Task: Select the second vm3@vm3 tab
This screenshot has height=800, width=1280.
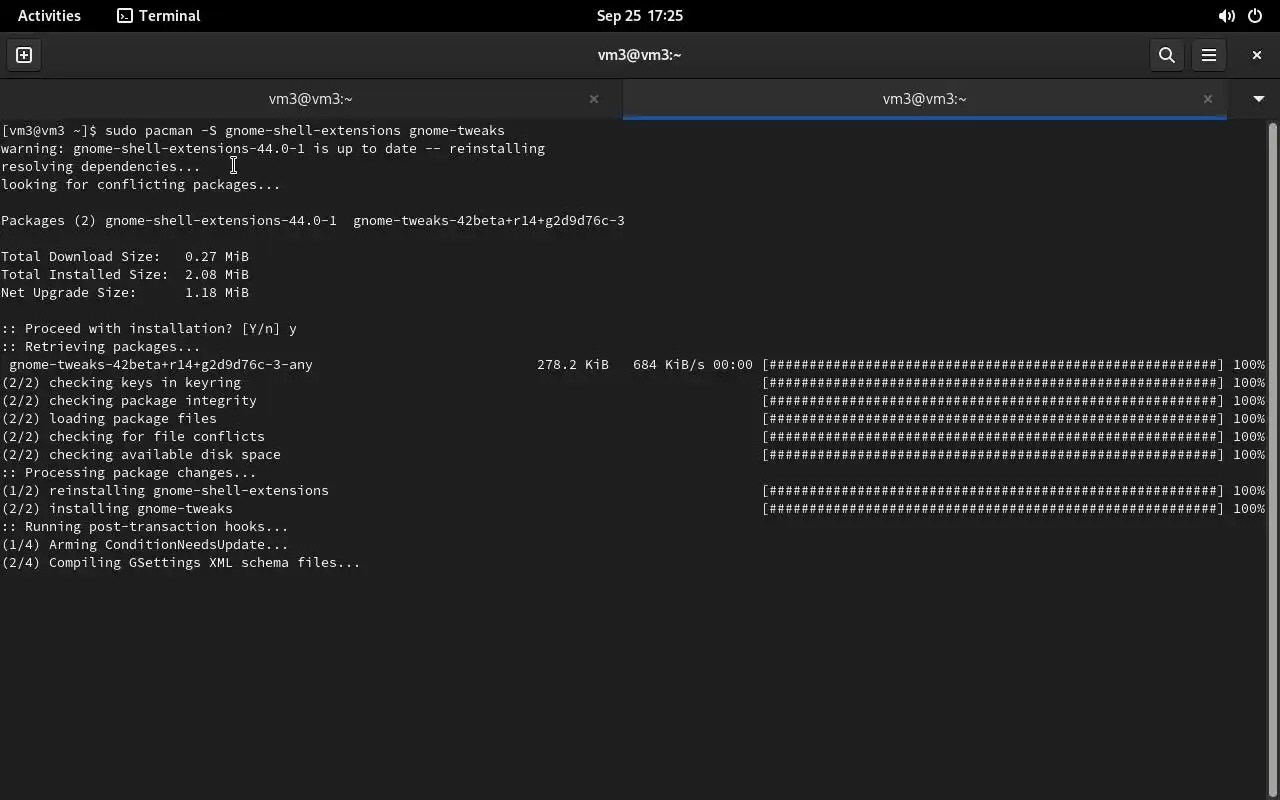Action: (x=924, y=99)
